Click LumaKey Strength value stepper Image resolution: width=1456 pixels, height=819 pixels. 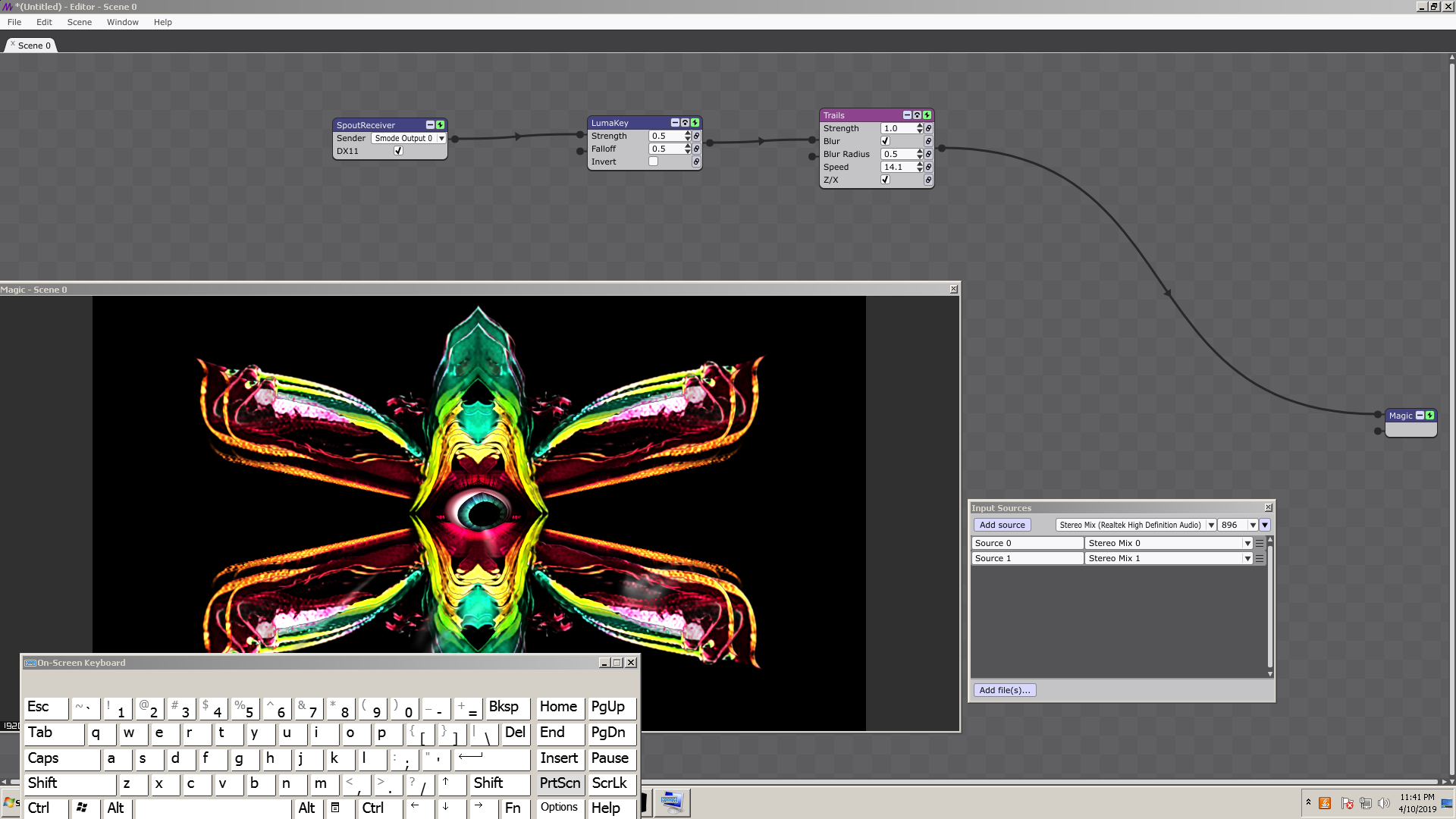coord(688,136)
